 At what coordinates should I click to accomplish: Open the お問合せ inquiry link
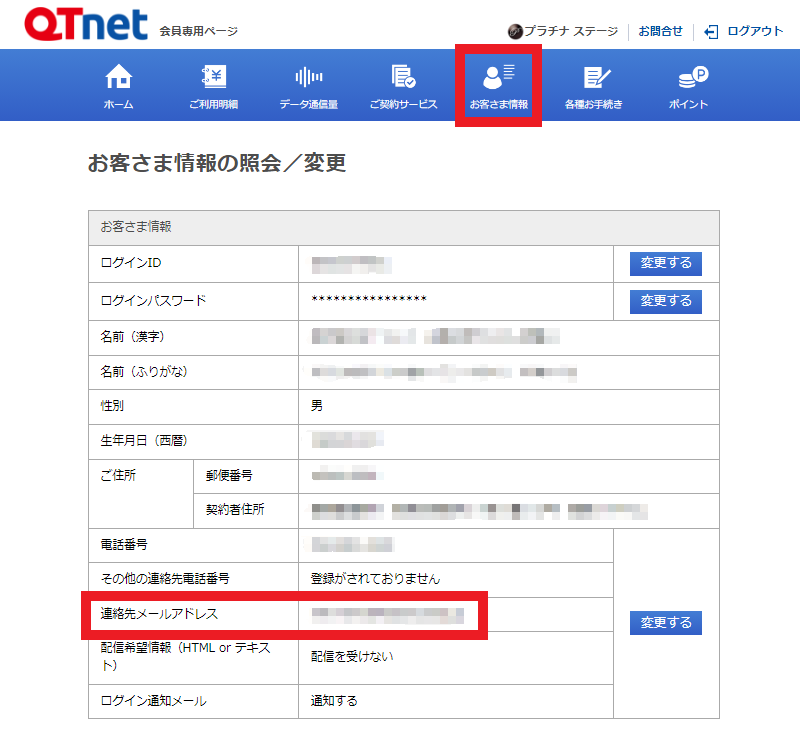(x=660, y=32)
